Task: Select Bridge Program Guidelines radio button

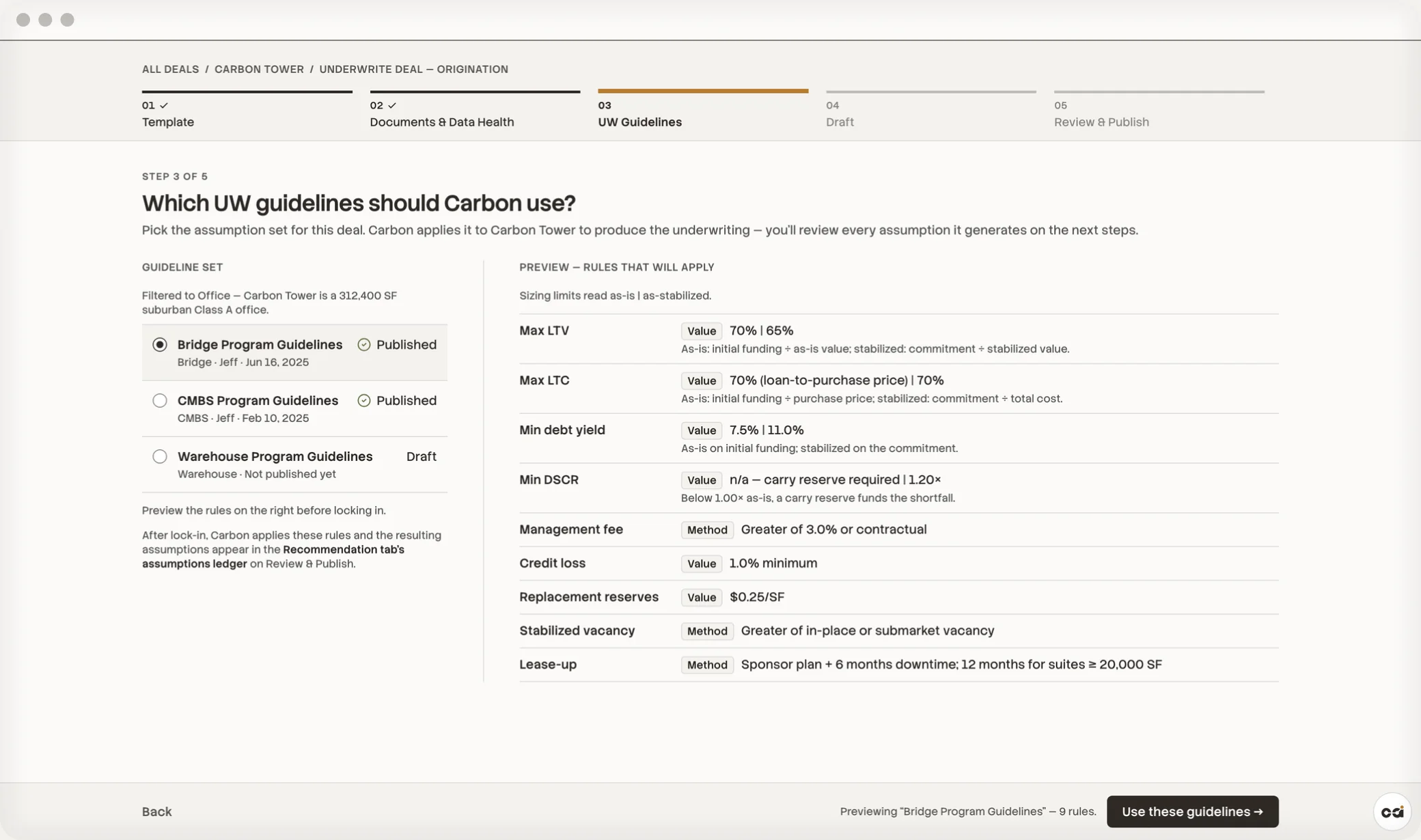Action: coord(160,345)
